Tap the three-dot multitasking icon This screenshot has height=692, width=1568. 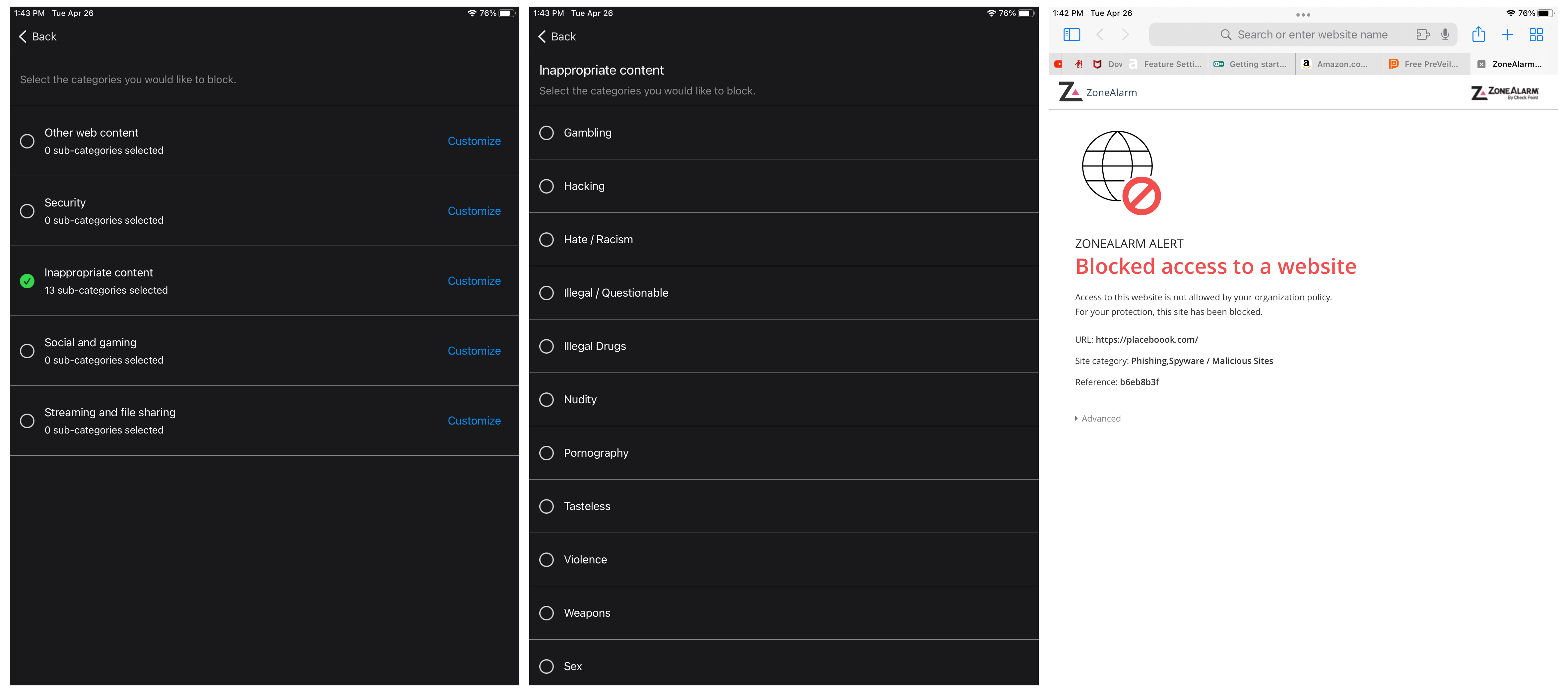[1303, 15]
